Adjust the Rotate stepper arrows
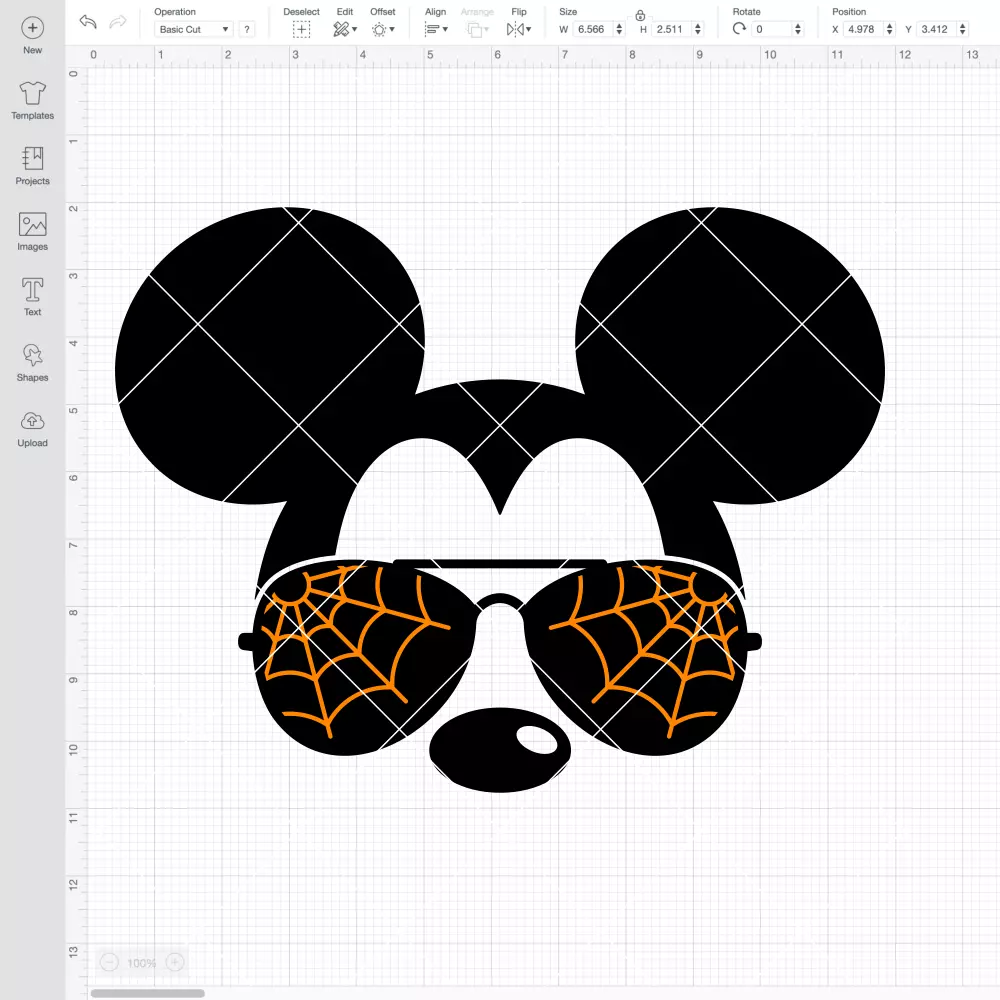1000x1000 pixels. click(798, 29)
